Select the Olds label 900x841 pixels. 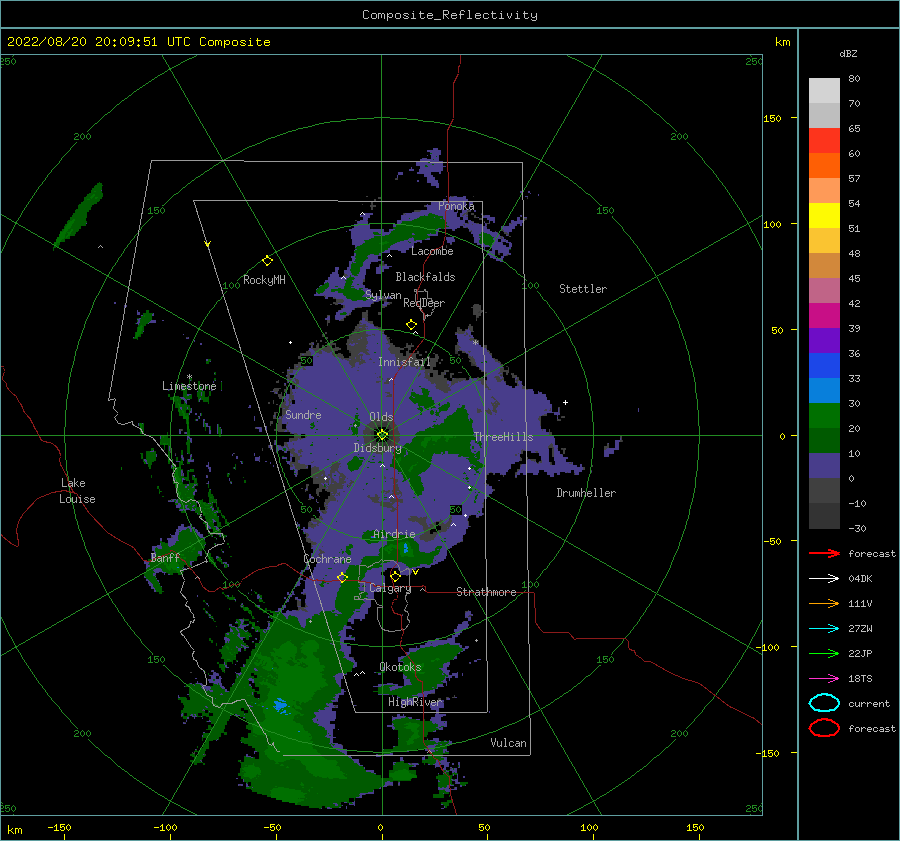coord(381,417)
